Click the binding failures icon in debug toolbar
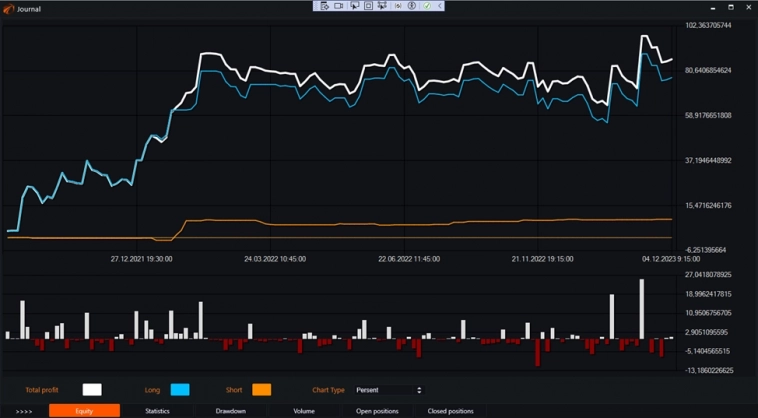 [398, 6]
